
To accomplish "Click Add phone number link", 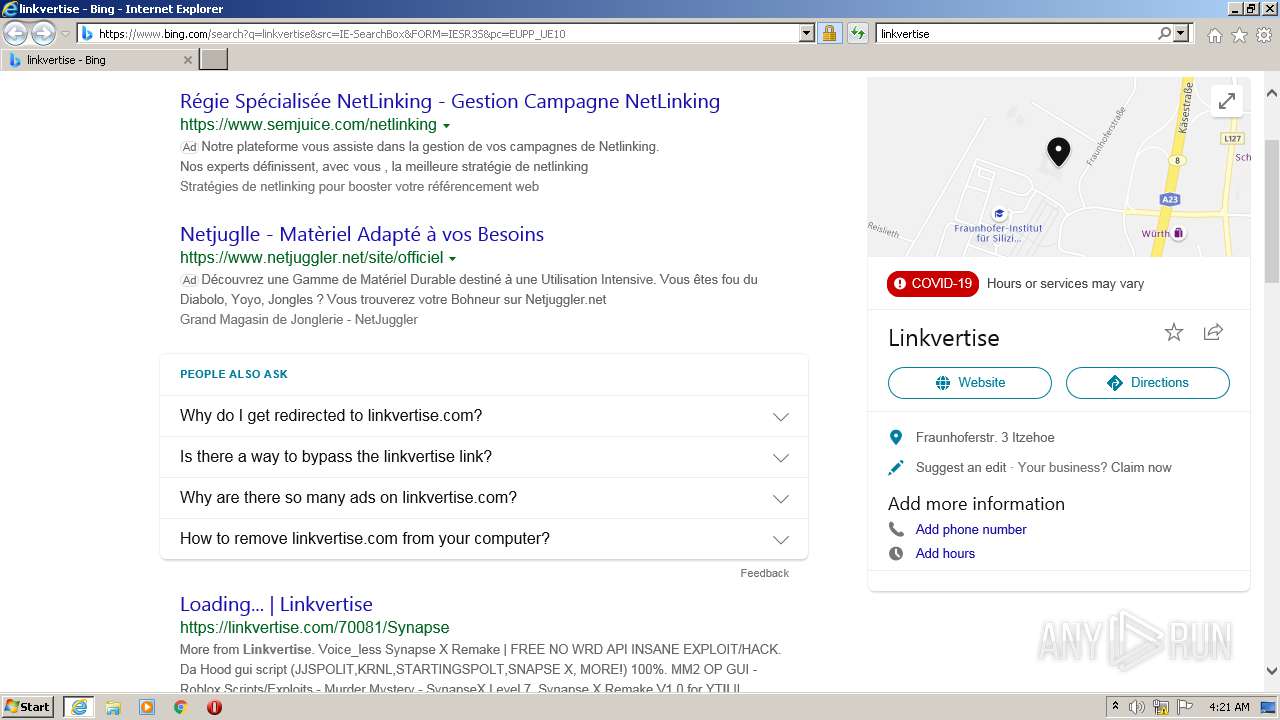I will coord(971,529).
